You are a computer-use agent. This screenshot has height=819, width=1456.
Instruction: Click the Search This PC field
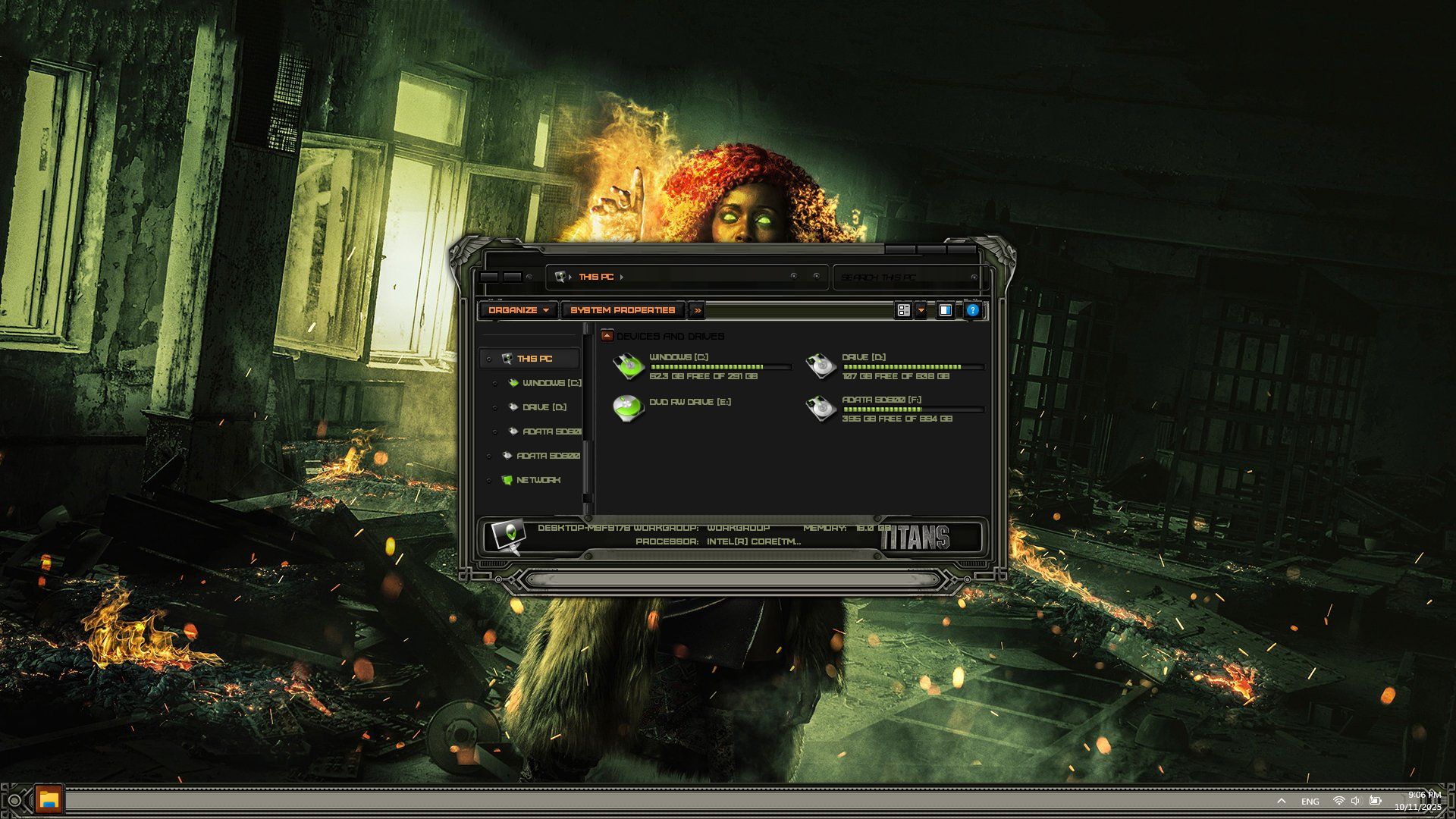(x=902, y=278)
